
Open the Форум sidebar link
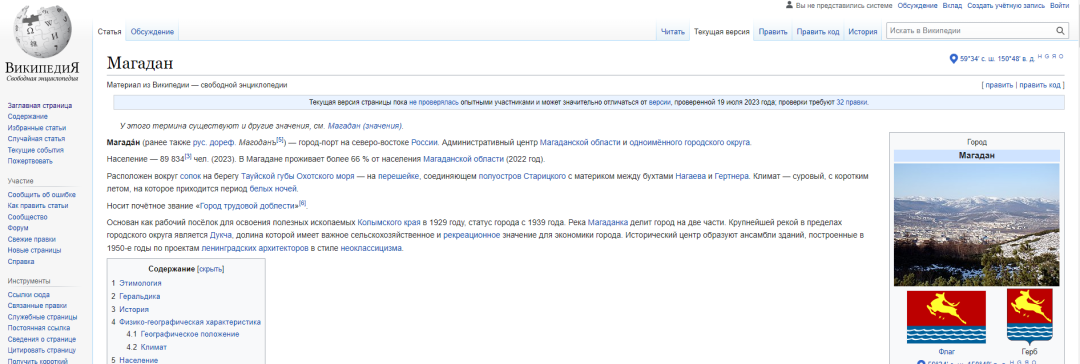[x=18, y=228]
